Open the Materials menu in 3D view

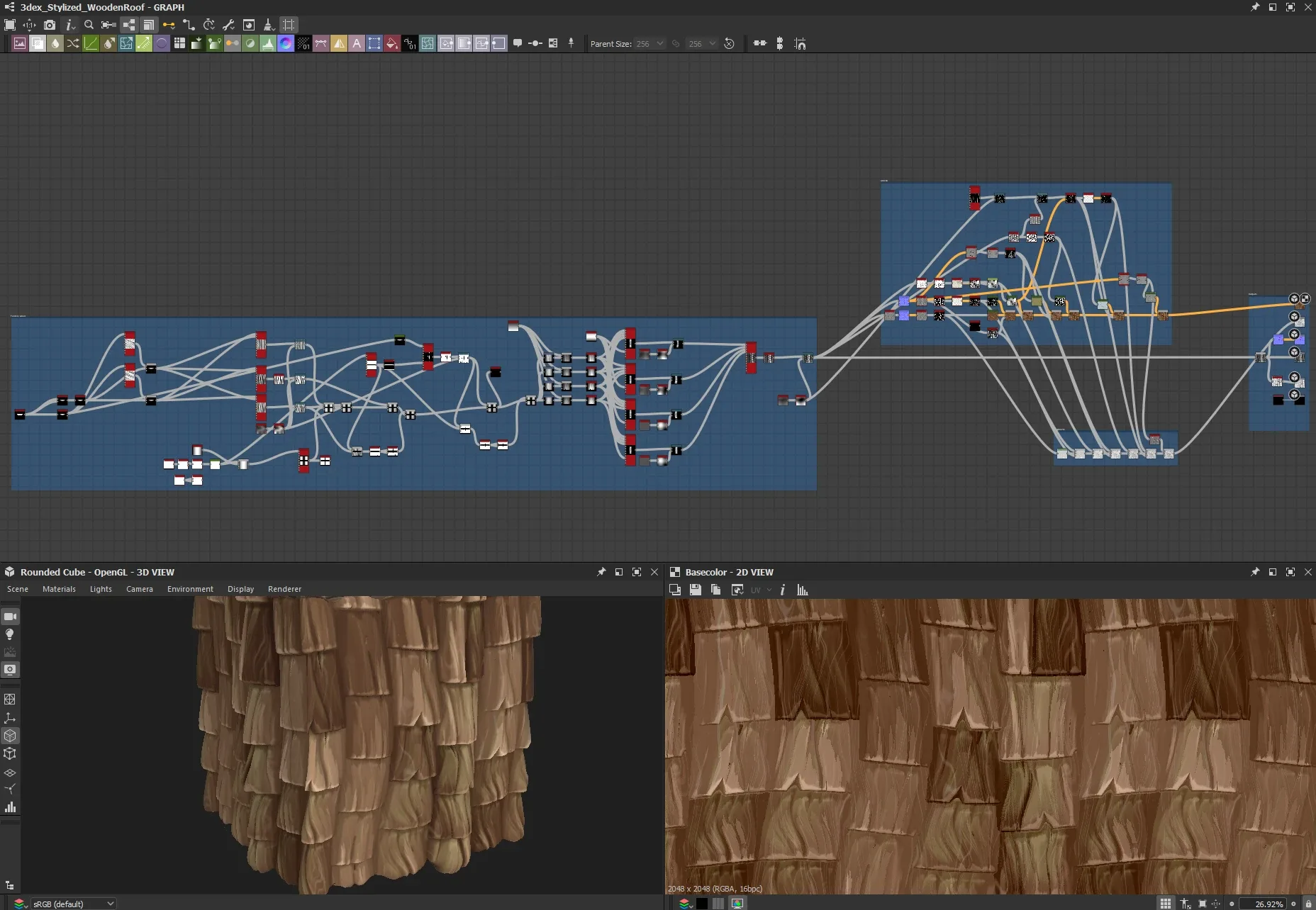point(59,589)
